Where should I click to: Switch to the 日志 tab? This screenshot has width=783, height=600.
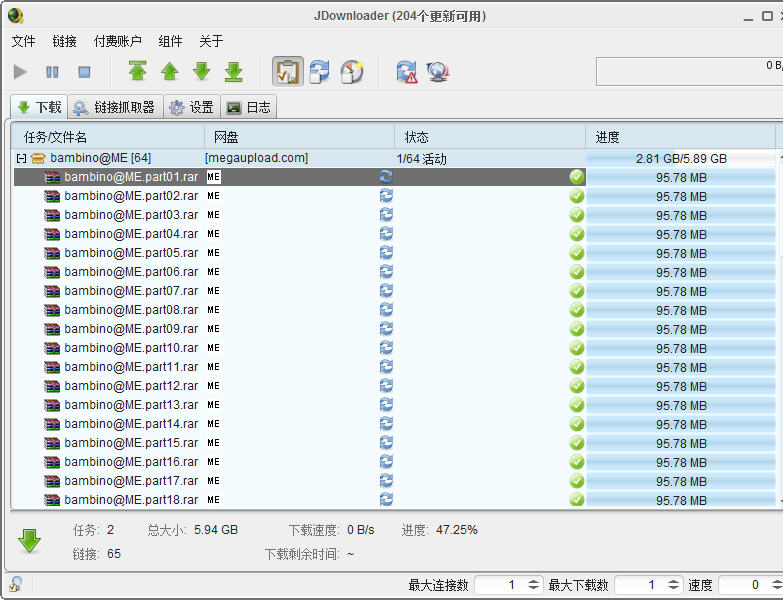[x=249, y=107]
